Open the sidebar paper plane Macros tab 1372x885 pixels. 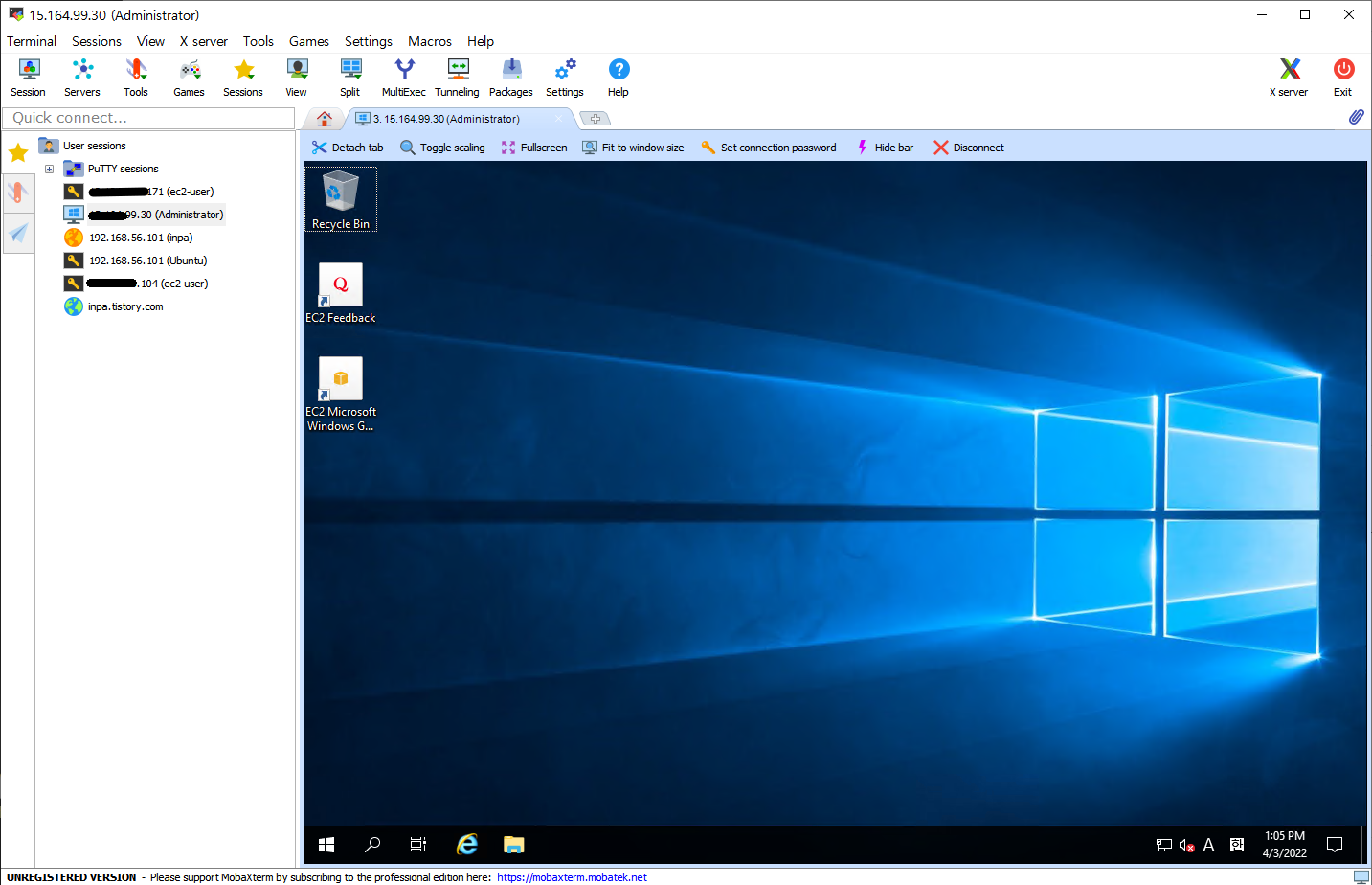coord(18,232)
